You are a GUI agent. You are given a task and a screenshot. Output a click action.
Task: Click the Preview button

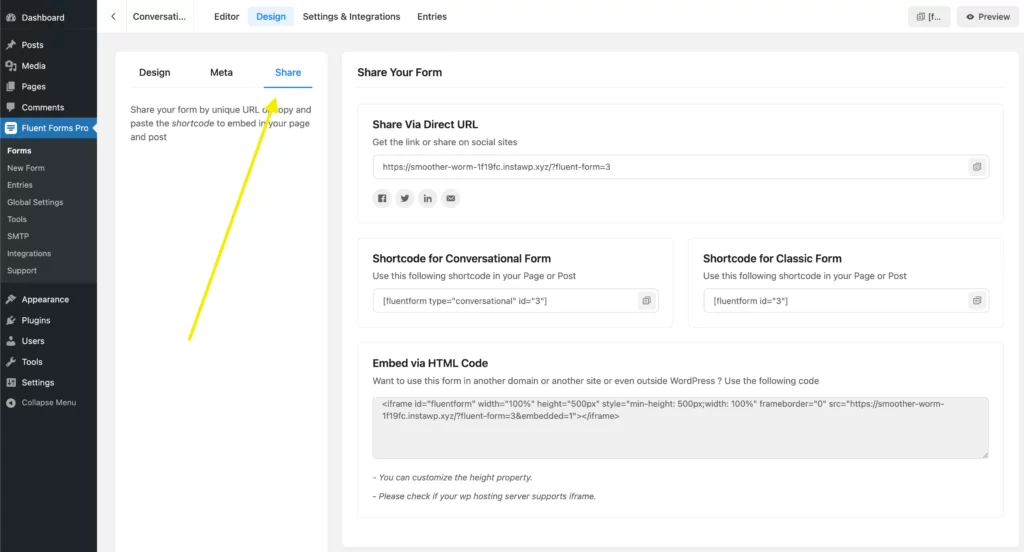pyautogui.click(x=987, y=17)
